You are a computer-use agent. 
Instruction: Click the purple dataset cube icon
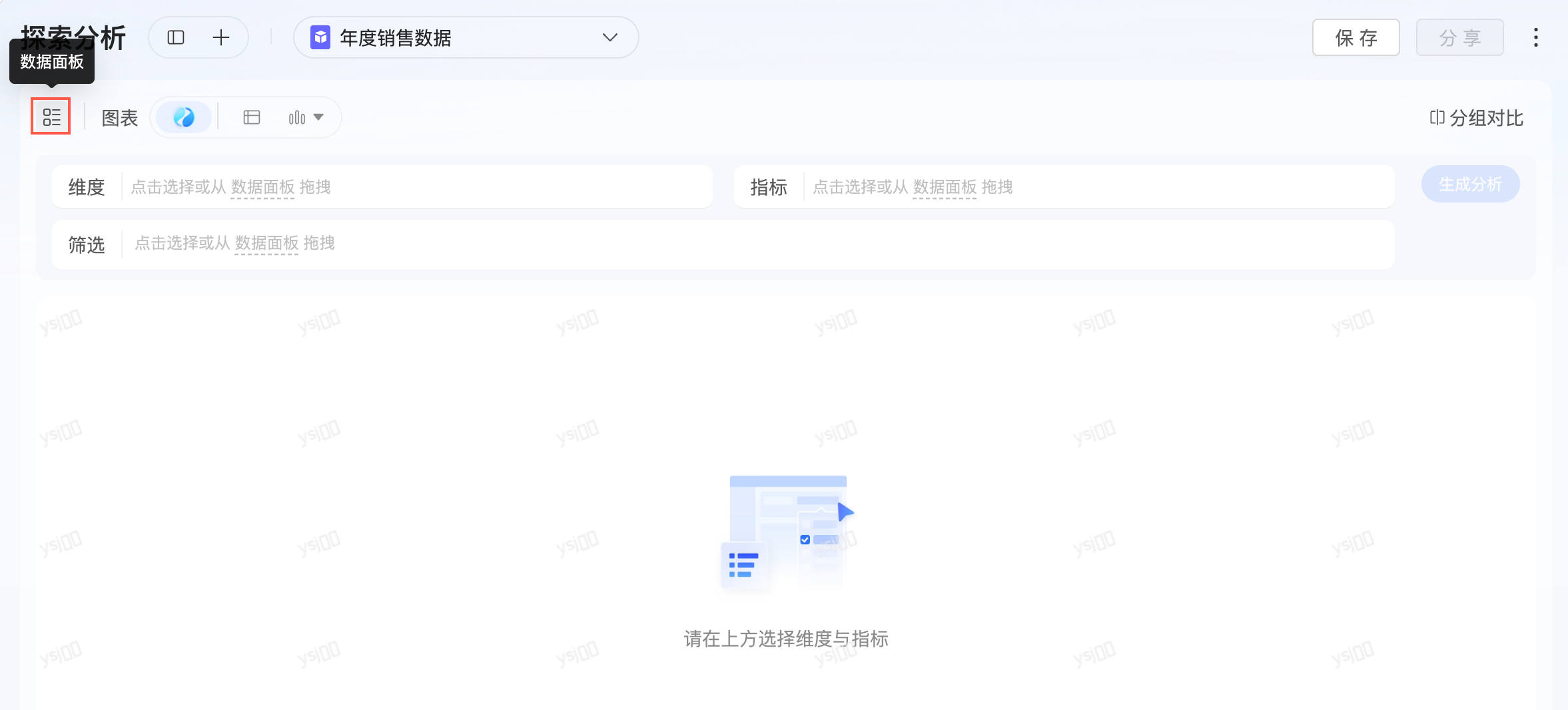[320, 37]
